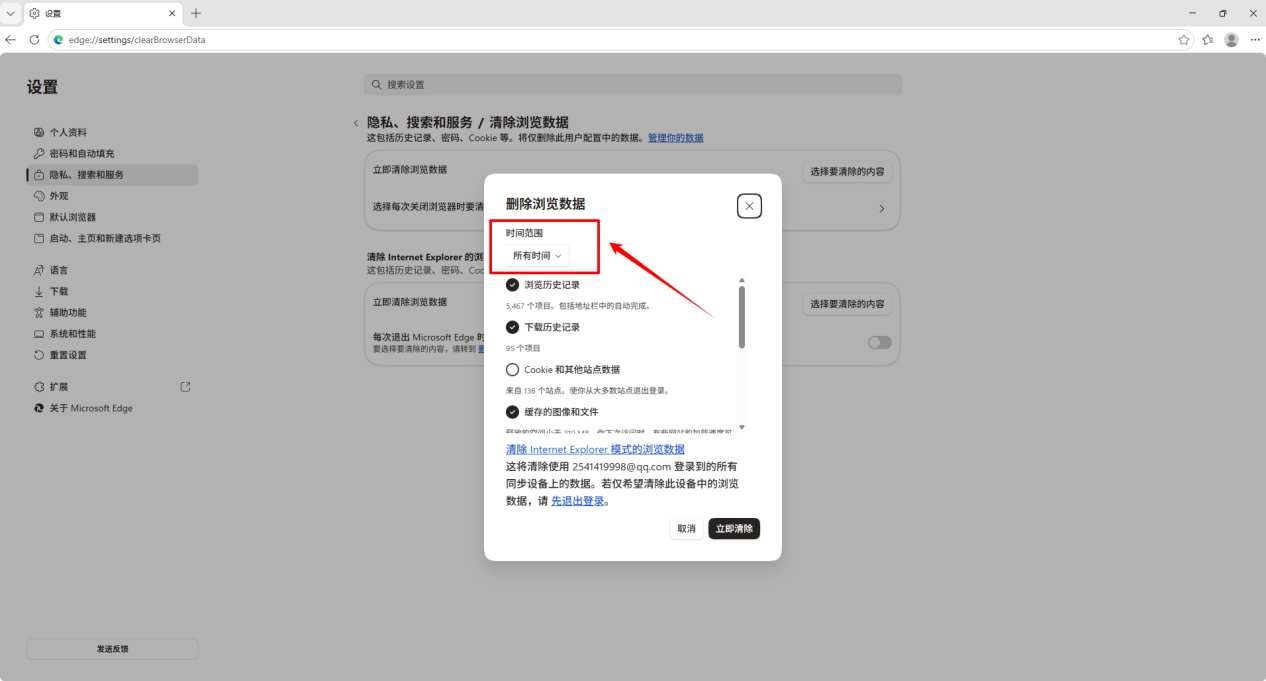Image resolution: width=1266 pixels, height=681 pixels.
Task: Open the 所有时间 time range dropdown
Action: [537, 256]
